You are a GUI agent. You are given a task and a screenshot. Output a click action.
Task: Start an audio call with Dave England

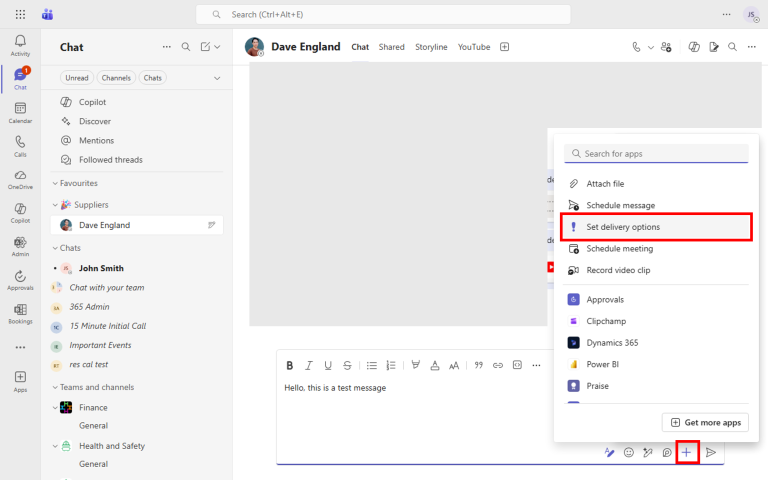coord(636,47)
